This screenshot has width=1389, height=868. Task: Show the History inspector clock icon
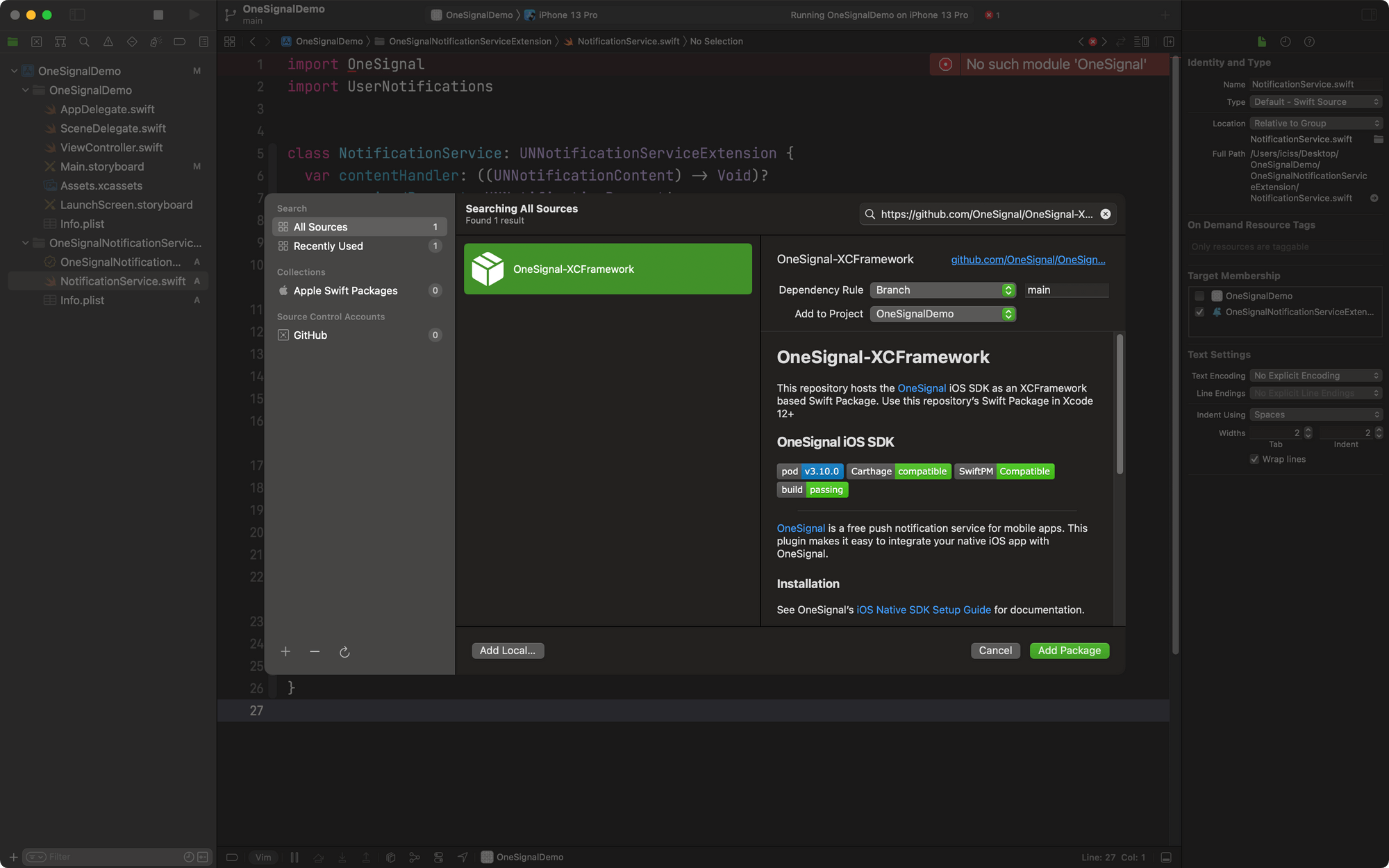1286,42
